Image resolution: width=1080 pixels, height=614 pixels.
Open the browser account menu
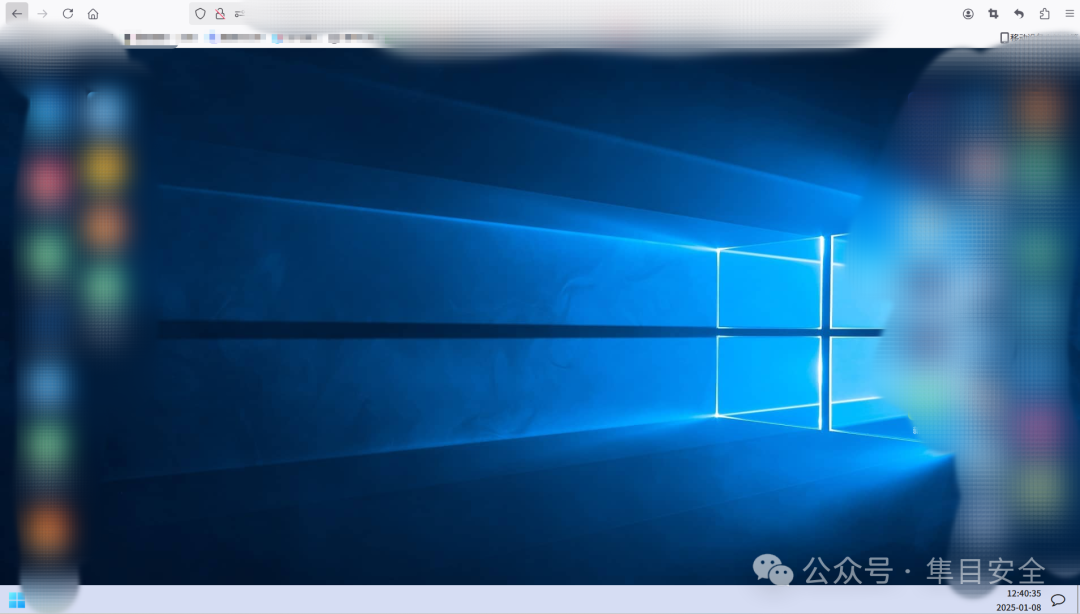[x=968, y=14]
